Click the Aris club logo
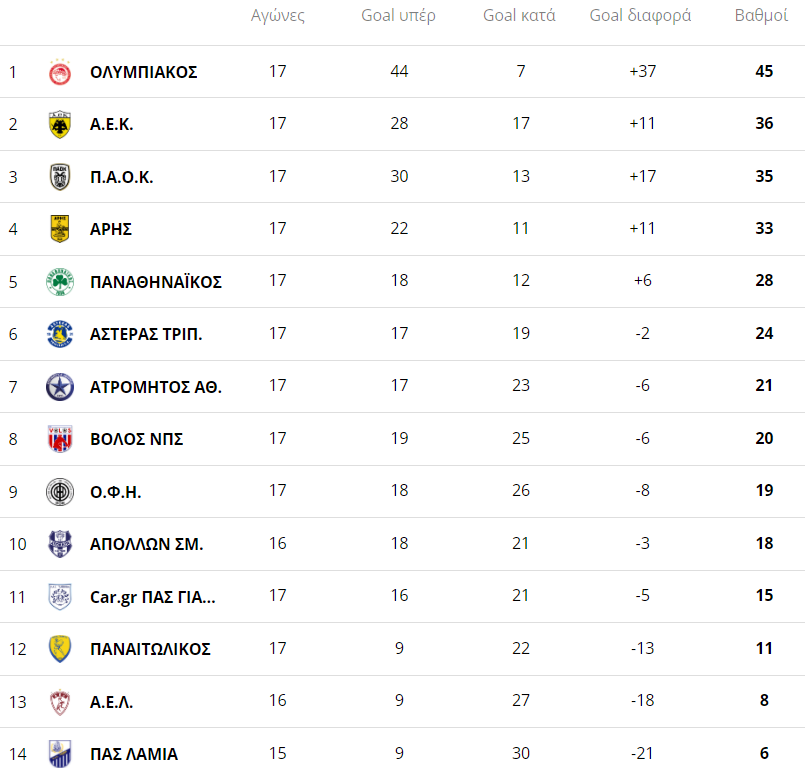 [60, 229]
